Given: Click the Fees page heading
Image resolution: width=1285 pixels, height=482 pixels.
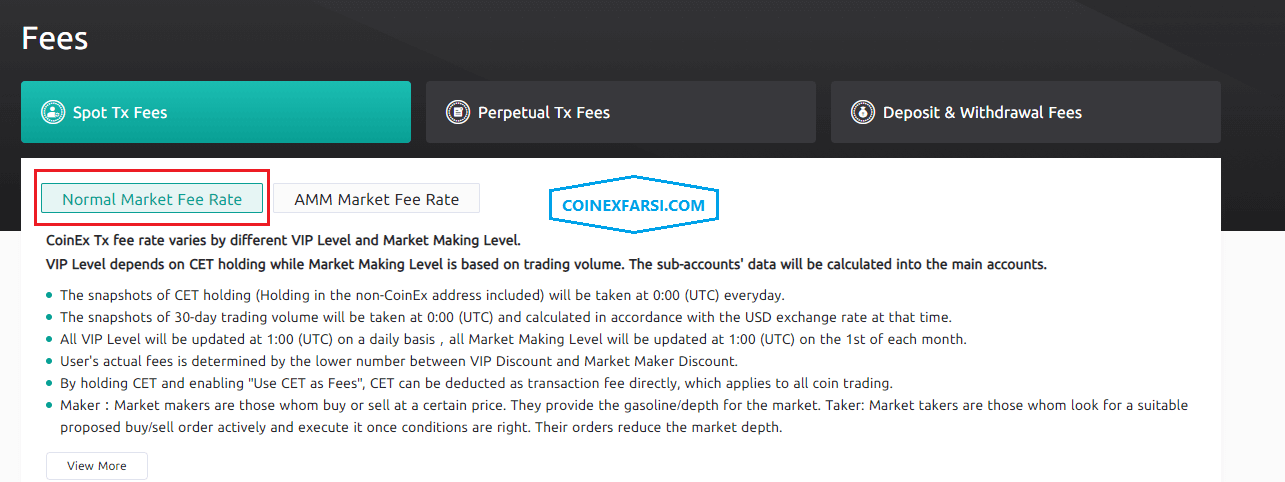Looking at the screenshot, I should click(55, 39).
